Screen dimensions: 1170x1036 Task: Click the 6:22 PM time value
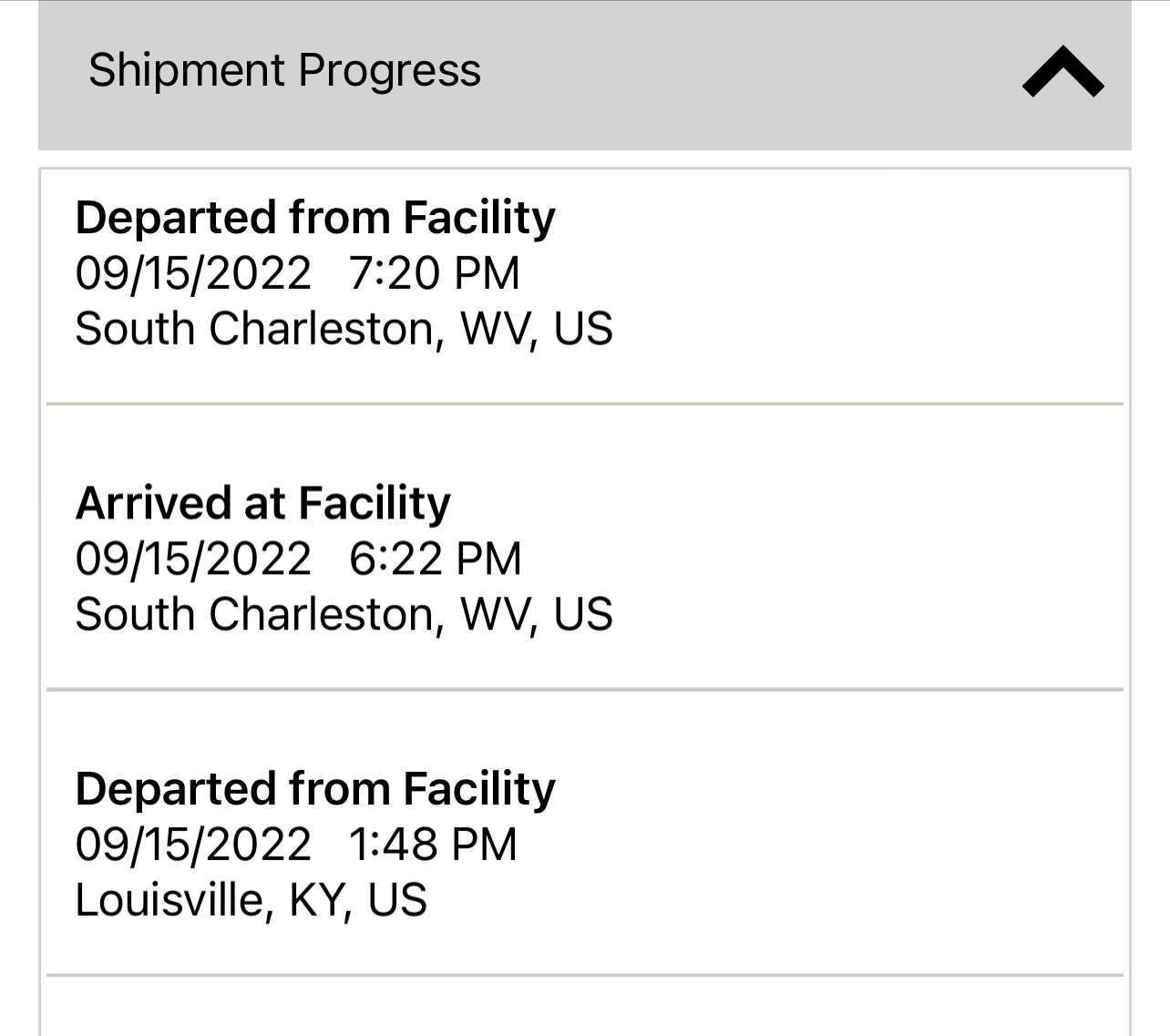click(x=436, y=559)
